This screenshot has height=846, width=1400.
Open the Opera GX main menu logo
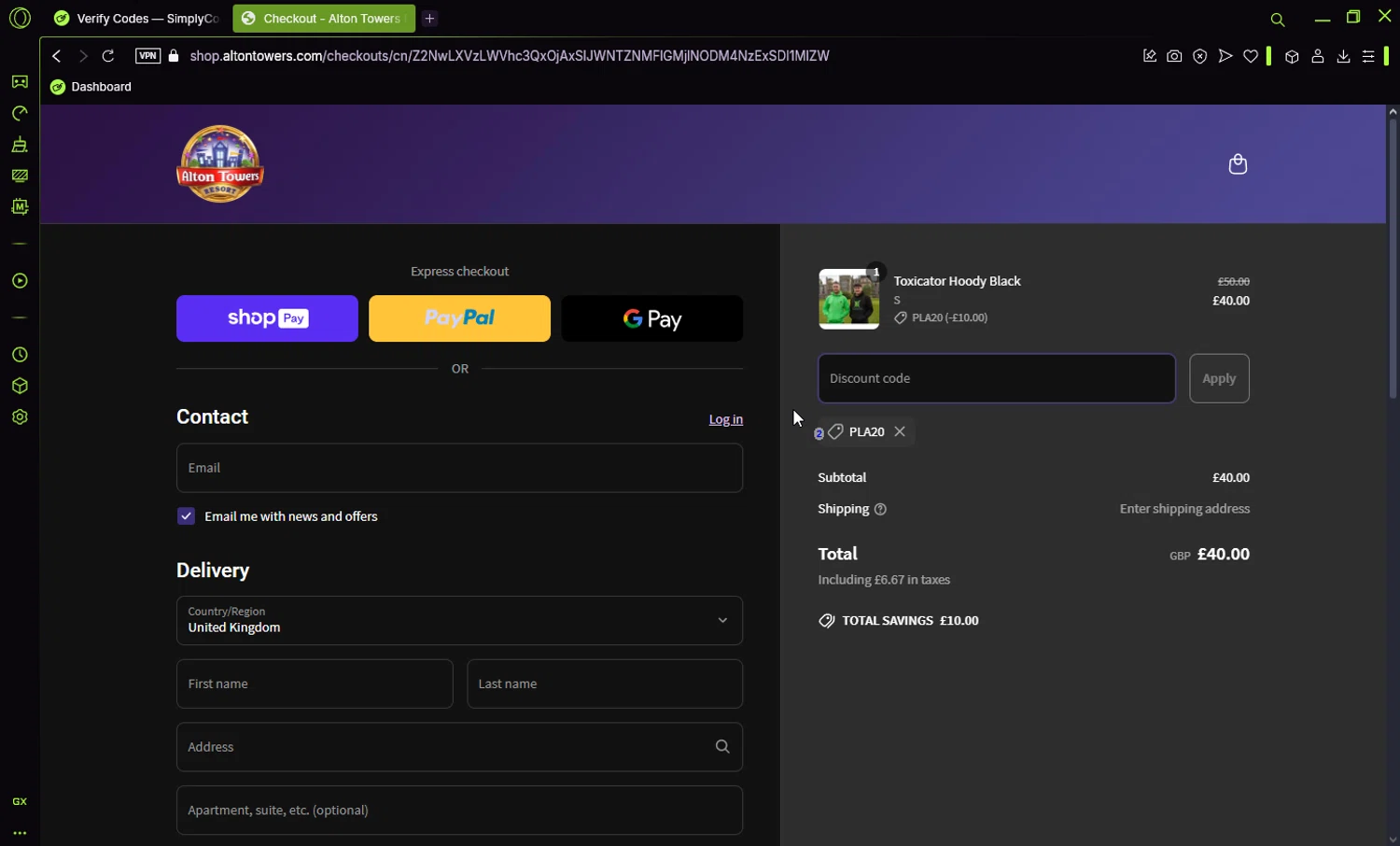(20, 18)
